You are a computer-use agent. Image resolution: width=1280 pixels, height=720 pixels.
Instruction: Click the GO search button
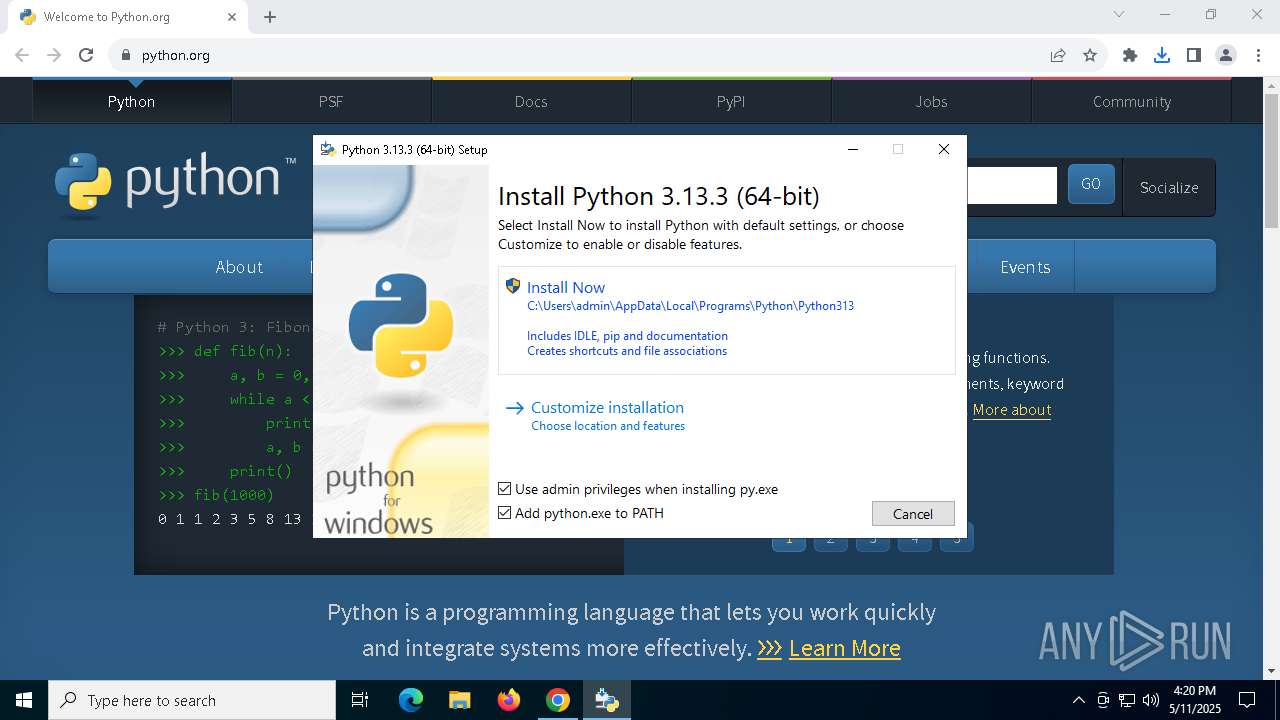pyautogui.click(x=1091, y=184)
